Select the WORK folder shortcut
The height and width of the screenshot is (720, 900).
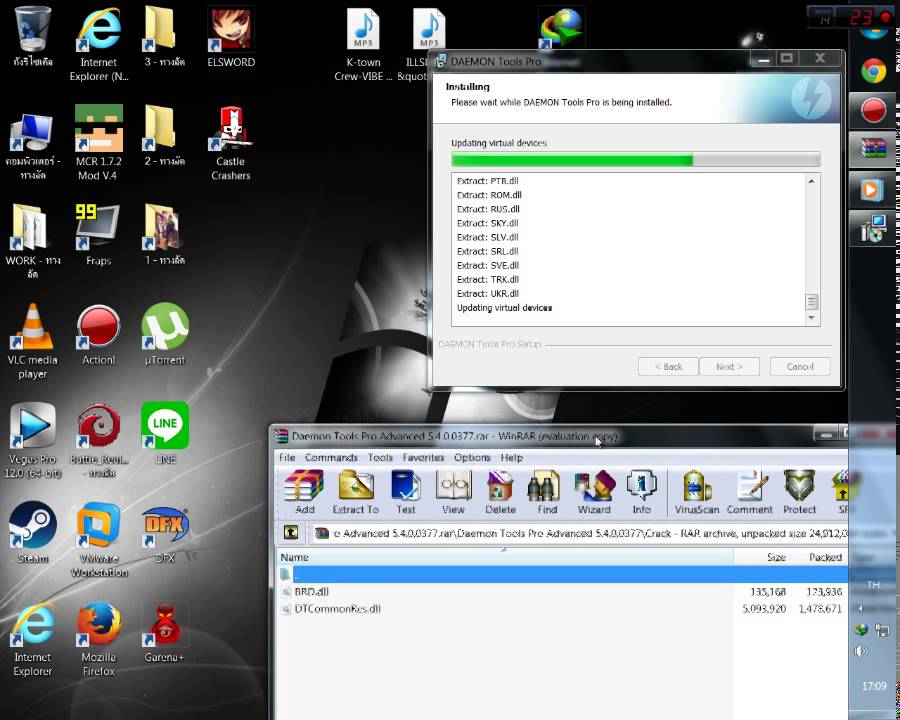point(33,241)
